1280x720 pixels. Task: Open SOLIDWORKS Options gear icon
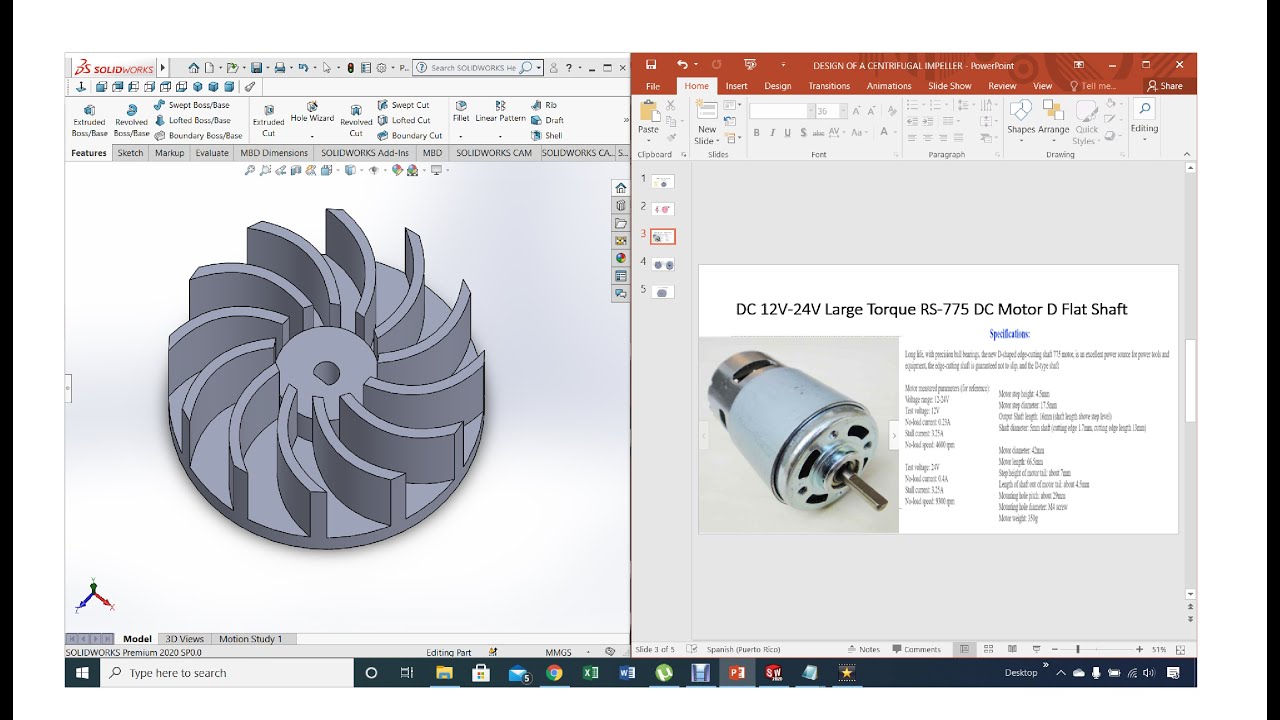(381, 68)
